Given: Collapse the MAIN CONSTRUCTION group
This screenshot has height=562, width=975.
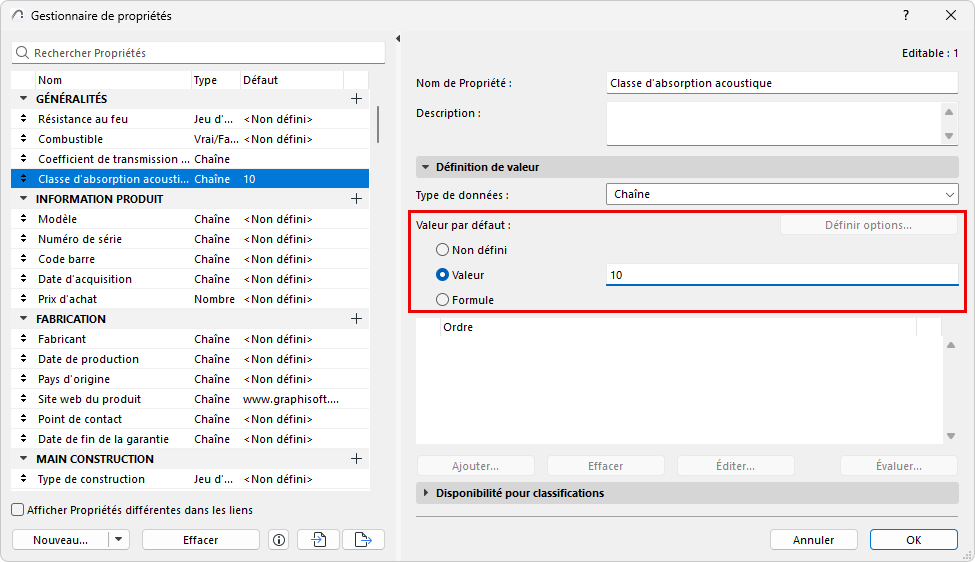Looking at the screenshot, I should 24,458.
